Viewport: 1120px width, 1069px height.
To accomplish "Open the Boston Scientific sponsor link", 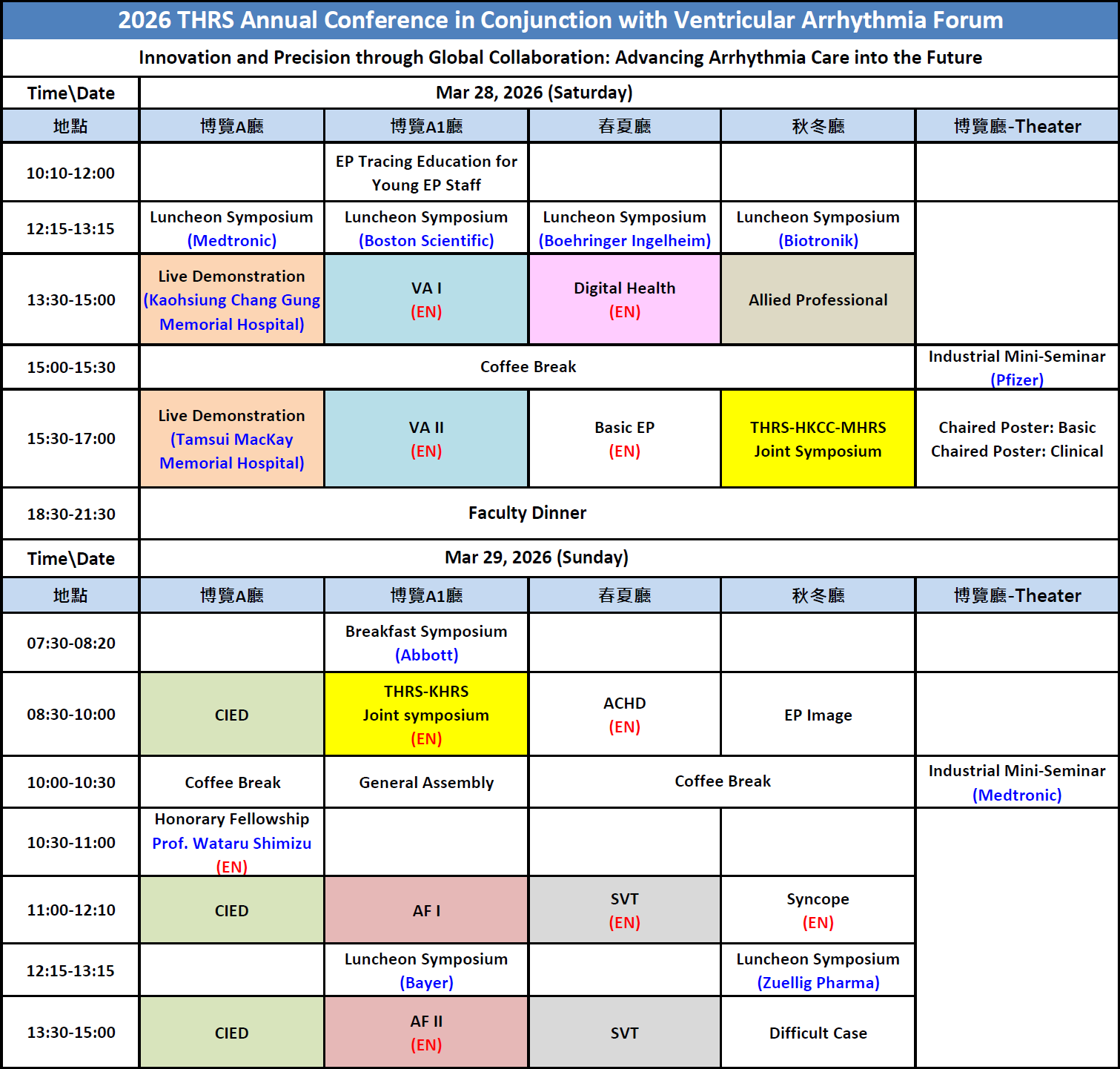I will coord(426,241).
